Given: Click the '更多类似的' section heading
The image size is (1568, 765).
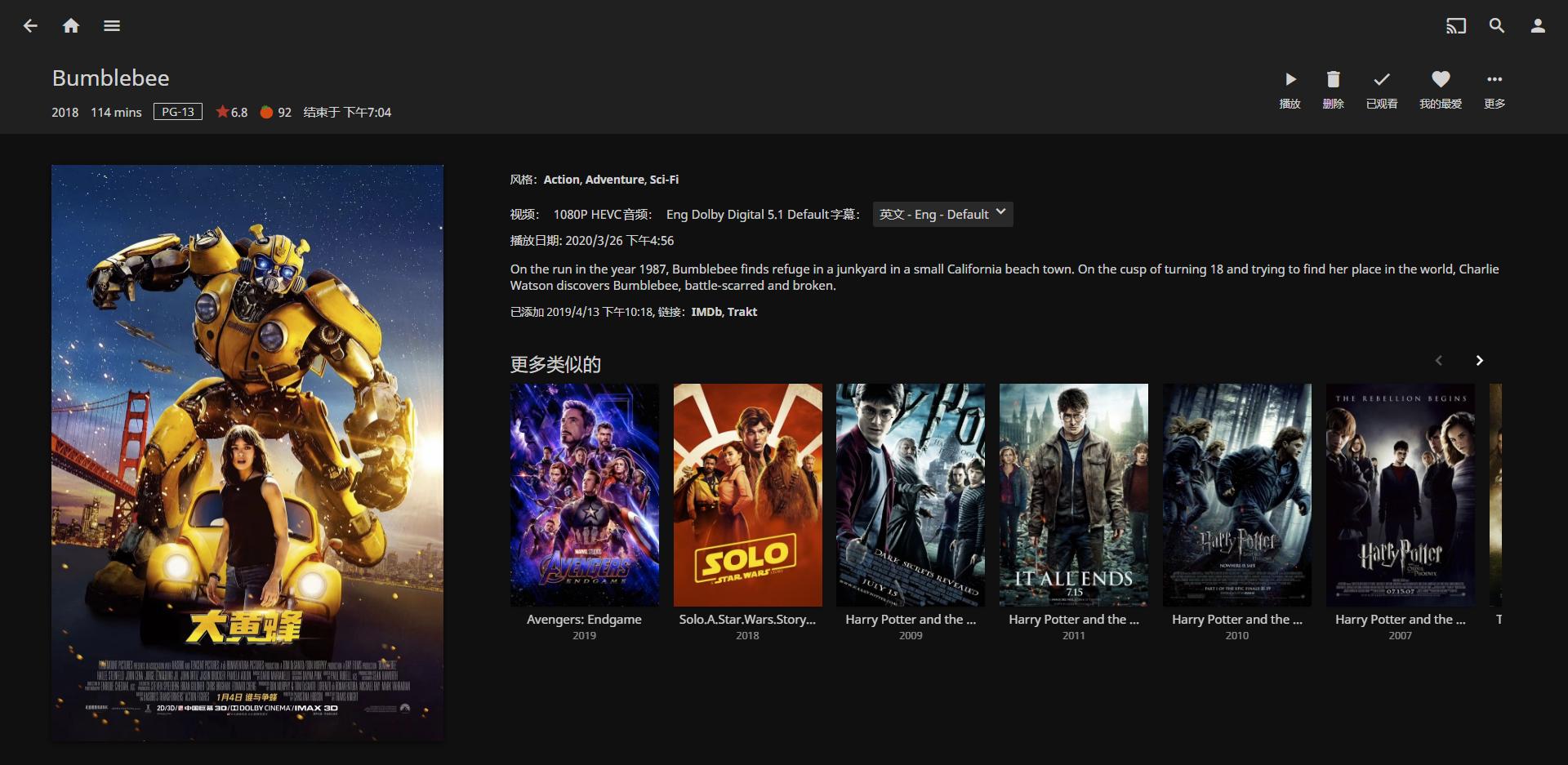Looking at the screenshot, I should [555, 364].
